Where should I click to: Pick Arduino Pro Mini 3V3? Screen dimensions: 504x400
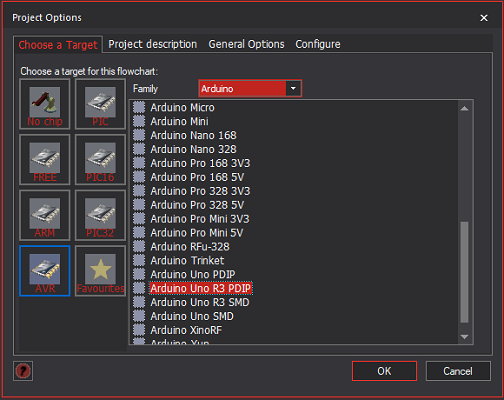(x=200, y=219)
